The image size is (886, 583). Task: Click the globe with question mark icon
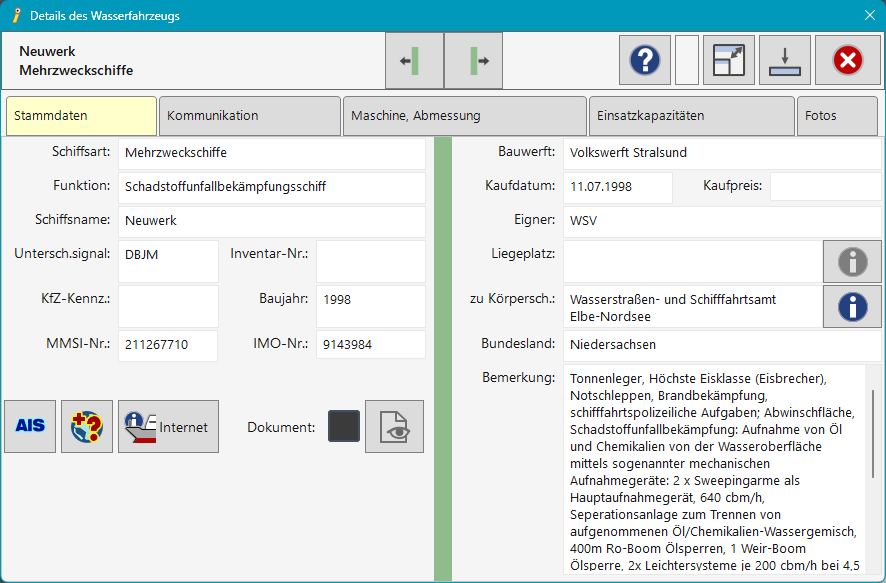pyautogui.click(x=87, y=427)
